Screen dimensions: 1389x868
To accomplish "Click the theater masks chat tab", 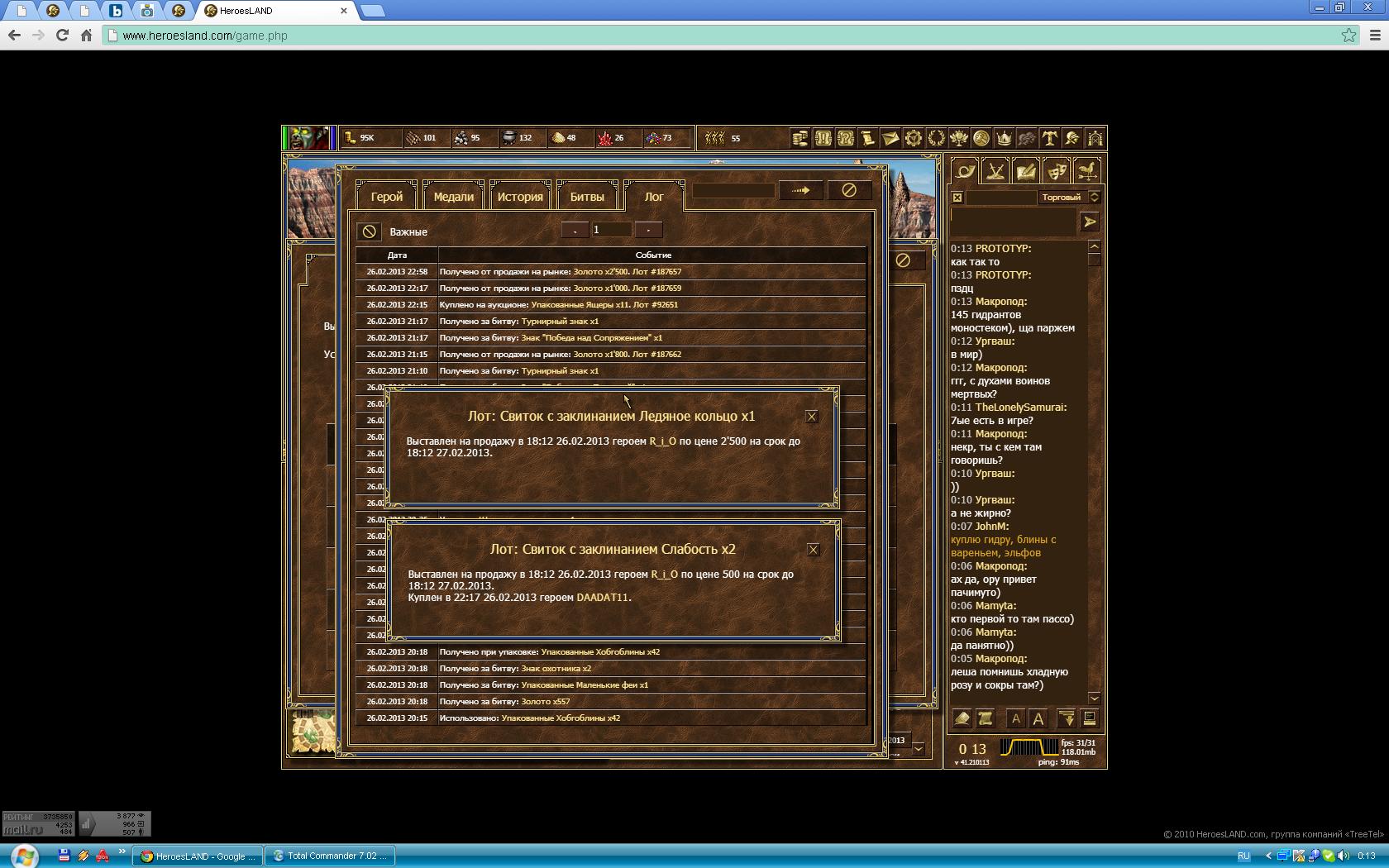I will (1057, 171).
